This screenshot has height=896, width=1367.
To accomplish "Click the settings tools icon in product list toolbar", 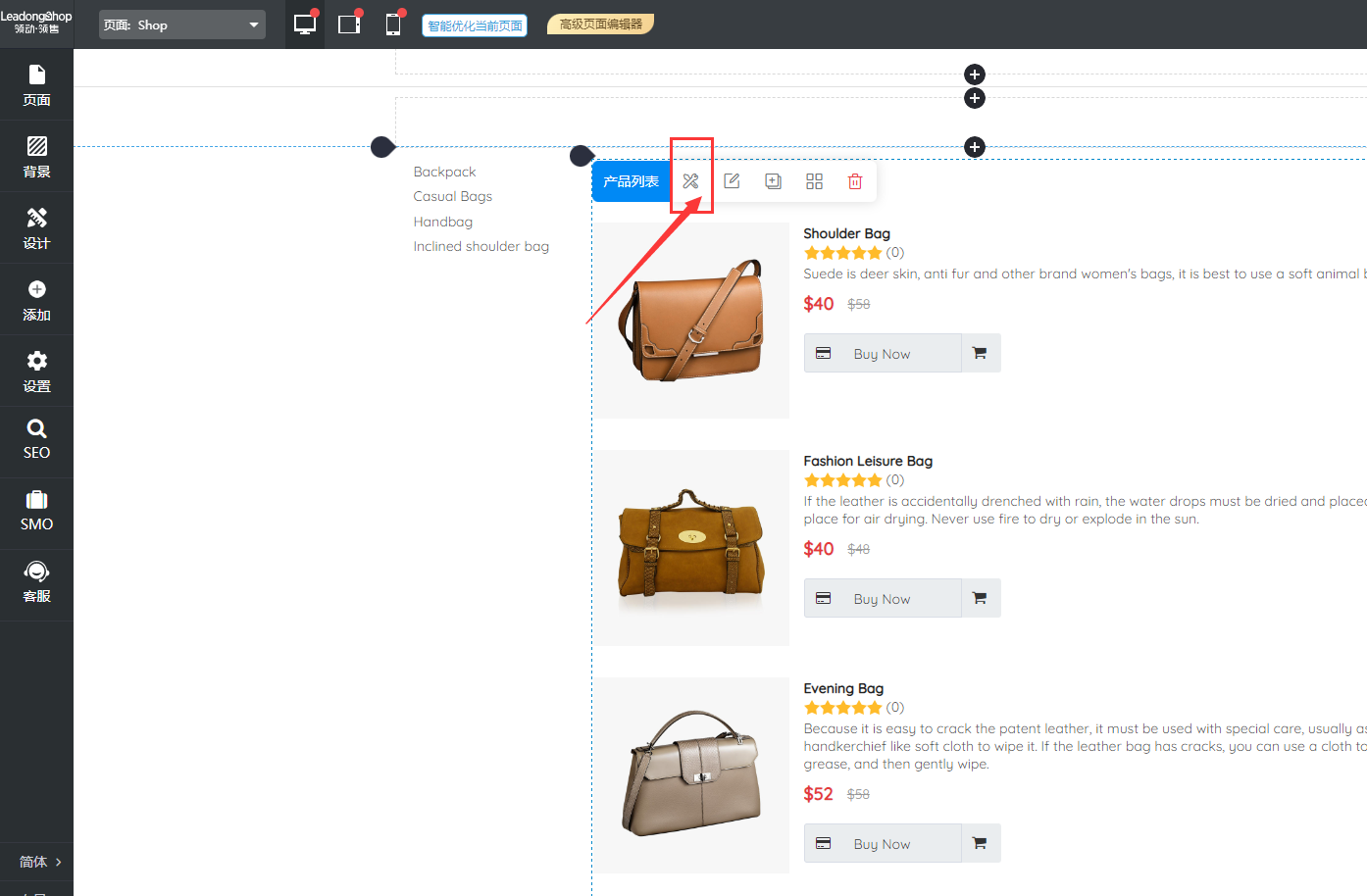I will (x=690, y=181).
